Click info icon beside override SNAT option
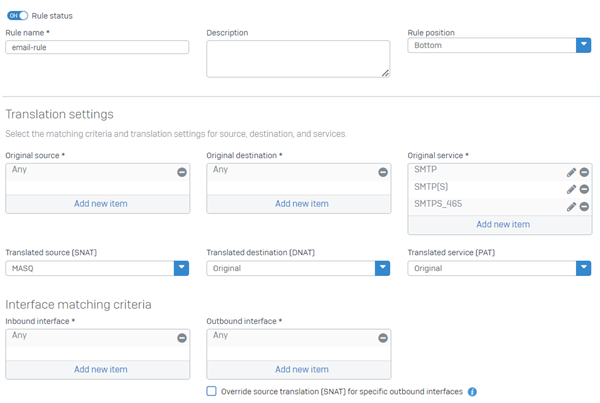Image resolution: width=600 pixels, height=403 pixels. click(x=472, y=392)
